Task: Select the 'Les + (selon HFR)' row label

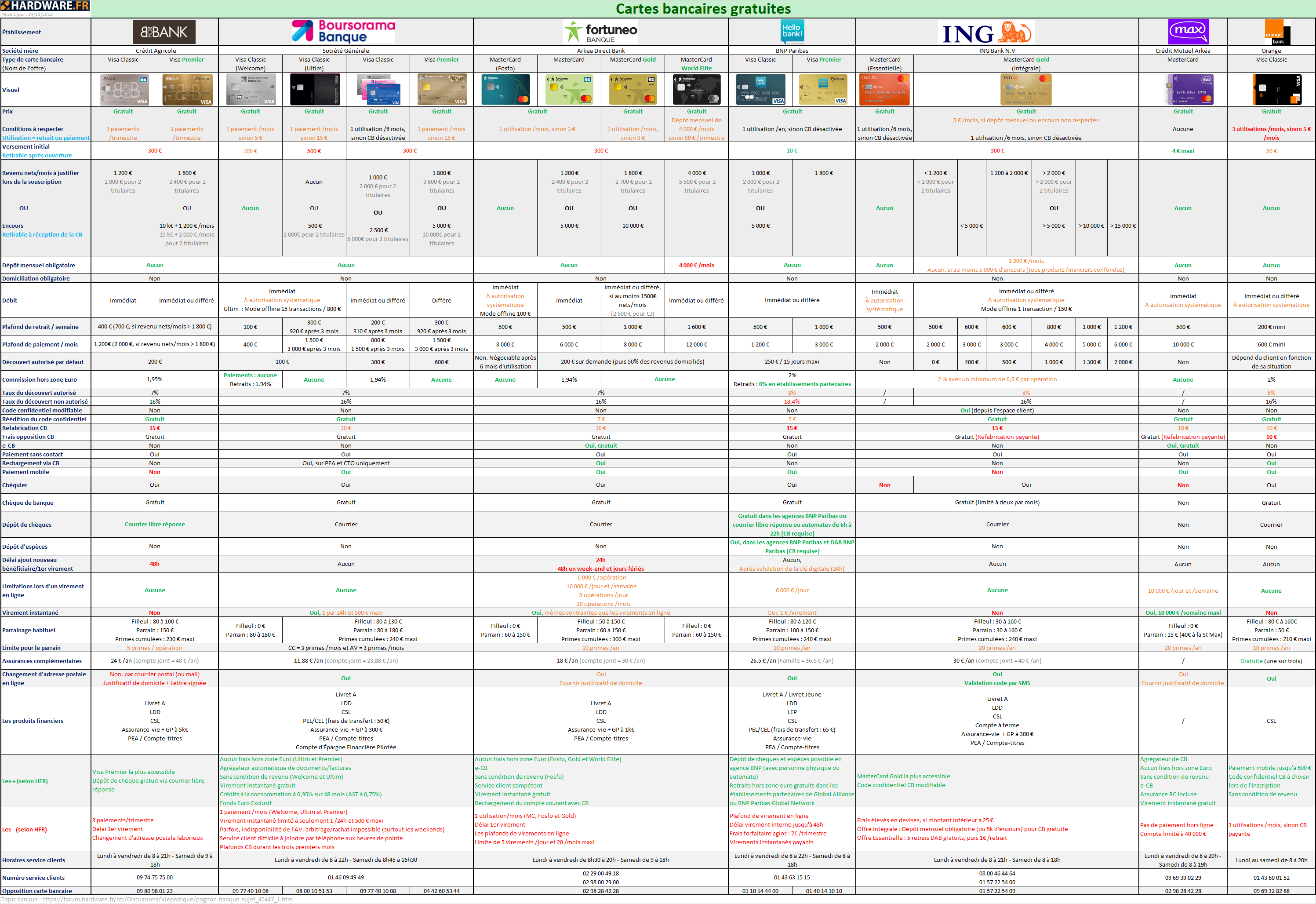Action: (x=25, y=781)
